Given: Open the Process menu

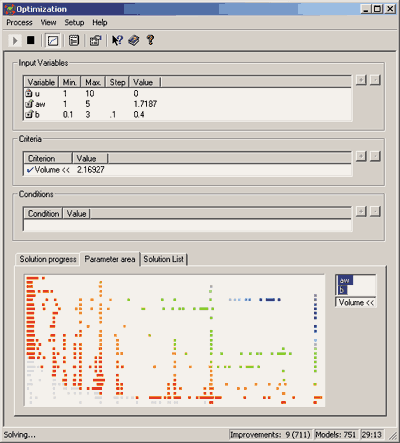Looking at the screenshot, I should [19, 23].
